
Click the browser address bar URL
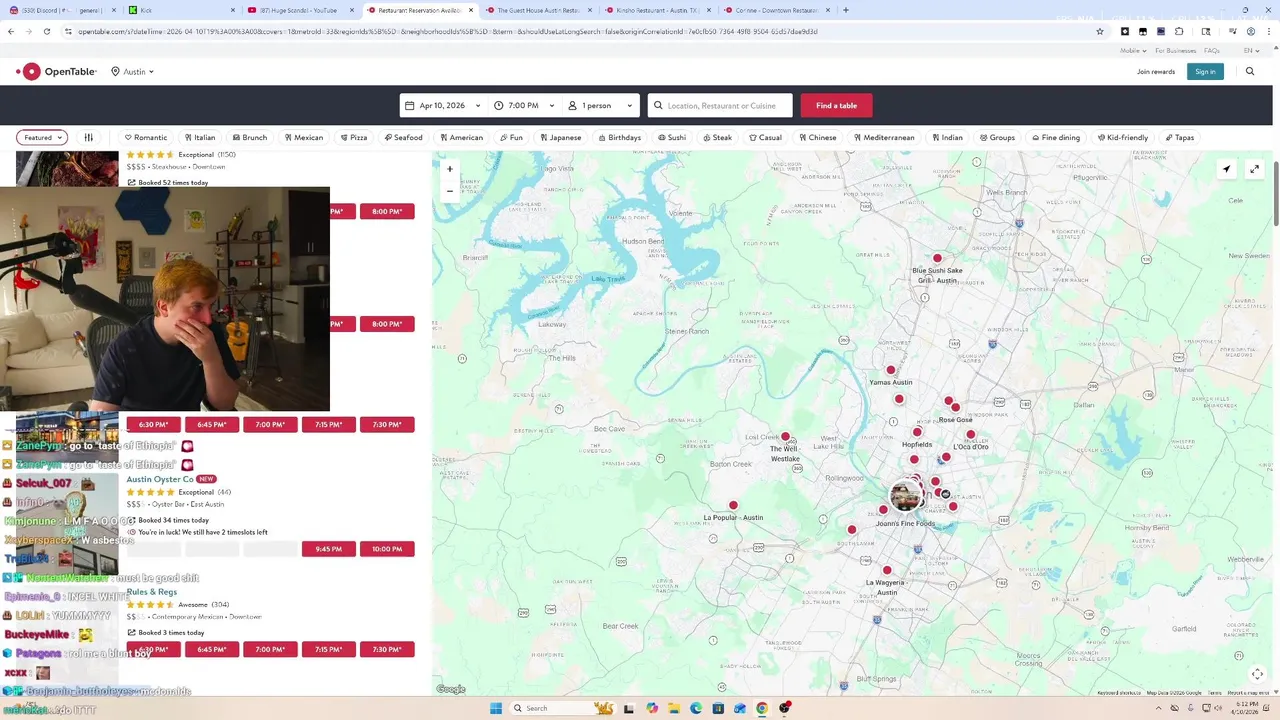(x=448, y=31)
